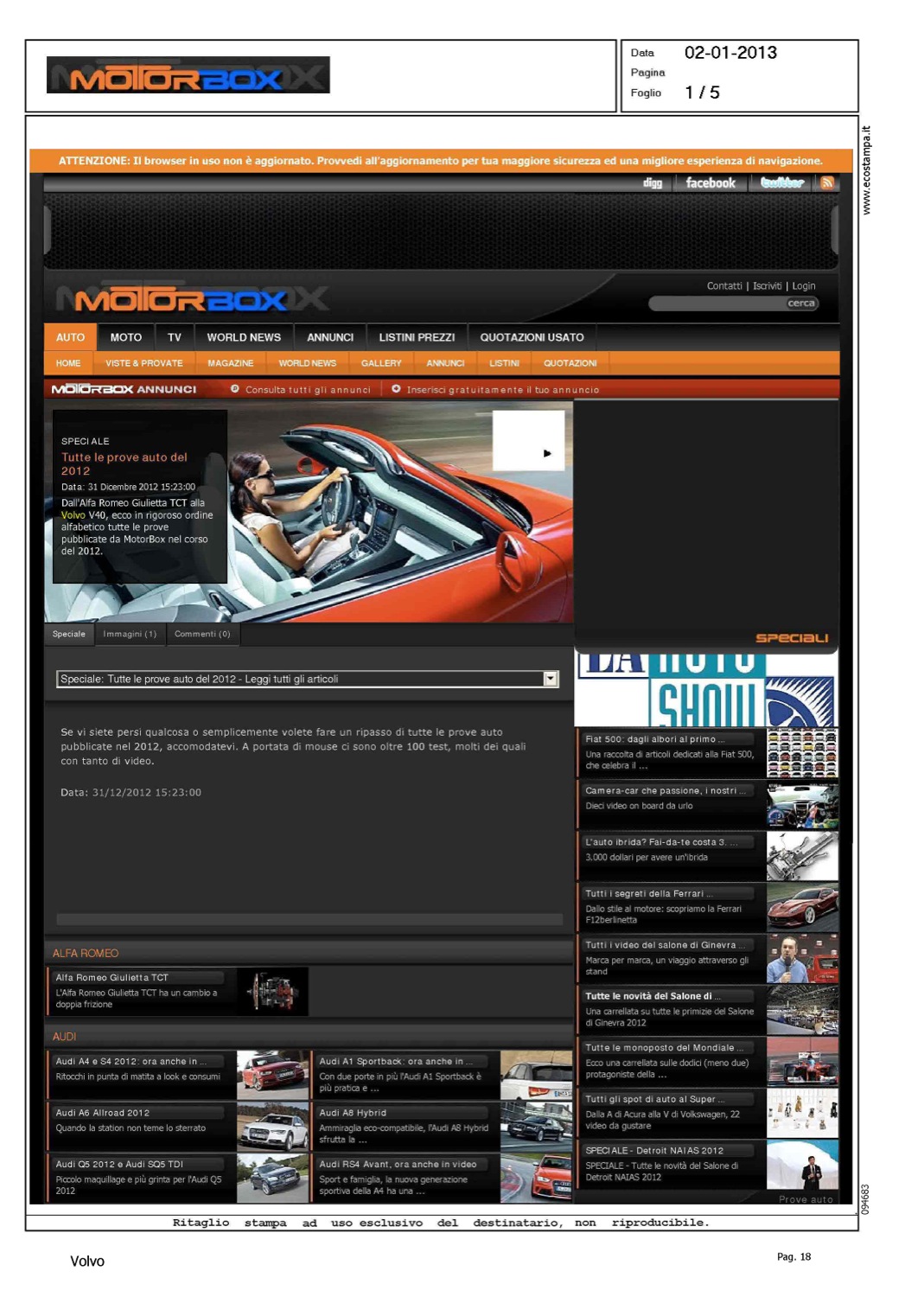Expand the Speciale articles dropdown arrow

click(551, 680)
